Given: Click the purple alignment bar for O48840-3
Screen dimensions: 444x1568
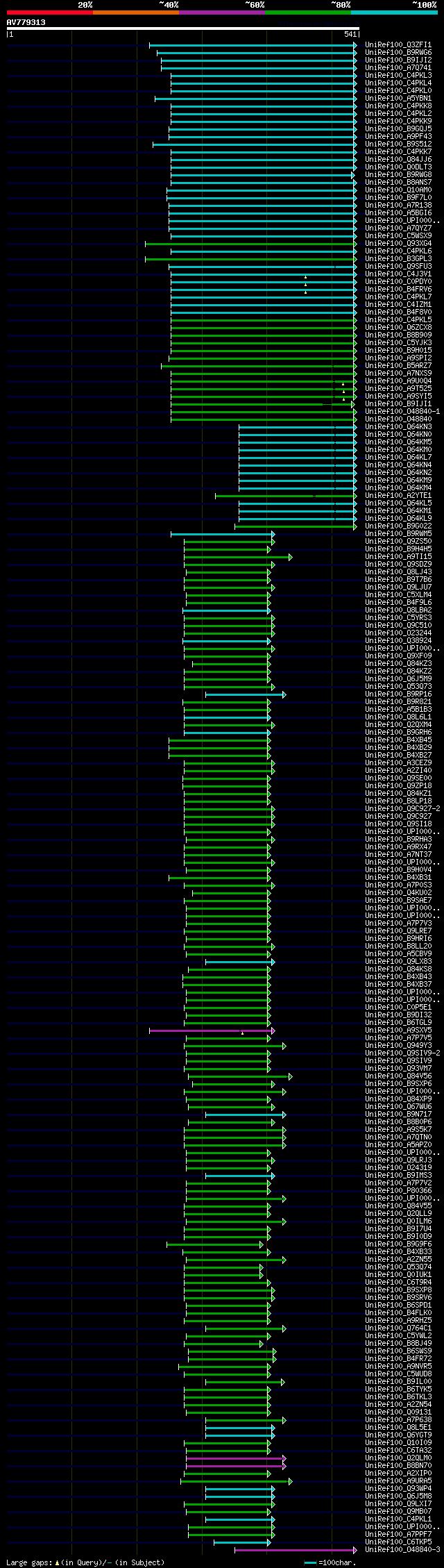Looking at the screenshot, I should click(x=296, y=1550).
